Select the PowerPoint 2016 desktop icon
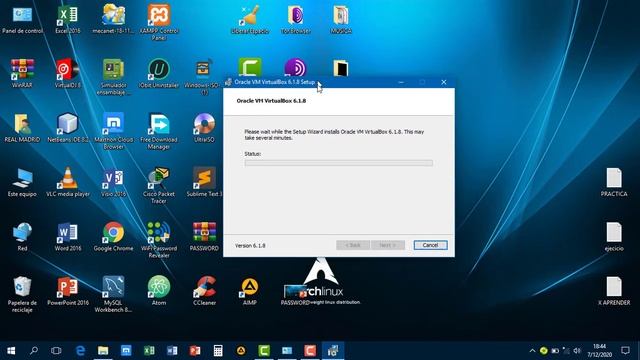The image size is (640, 360). click(x=68, y=291)
